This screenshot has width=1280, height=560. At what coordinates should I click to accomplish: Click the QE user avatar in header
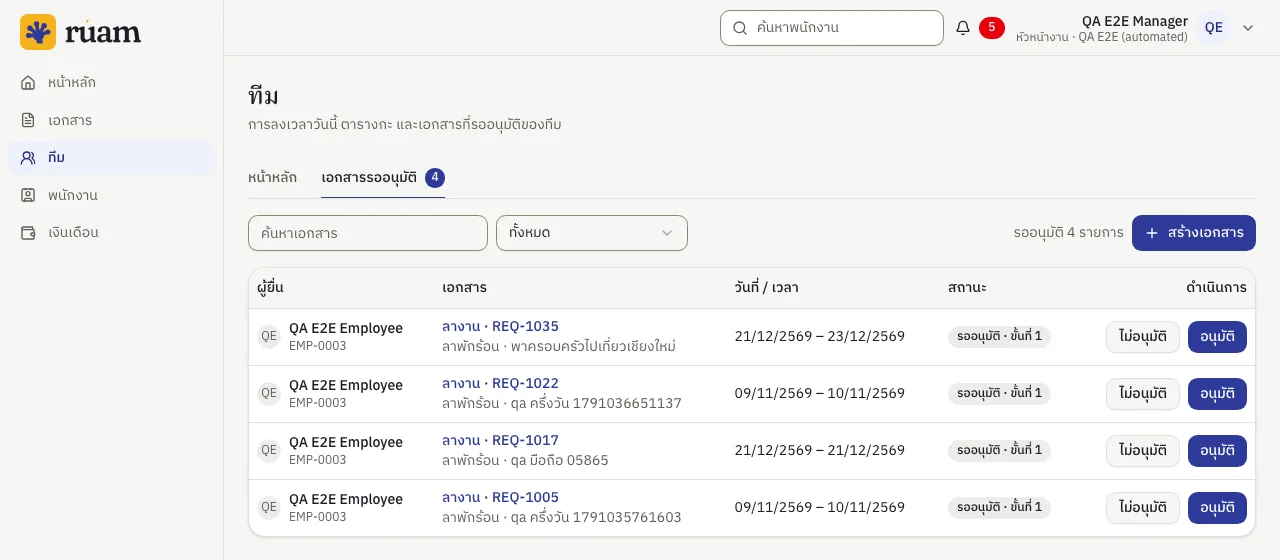pyautogui.click(x=1214, y=28)
